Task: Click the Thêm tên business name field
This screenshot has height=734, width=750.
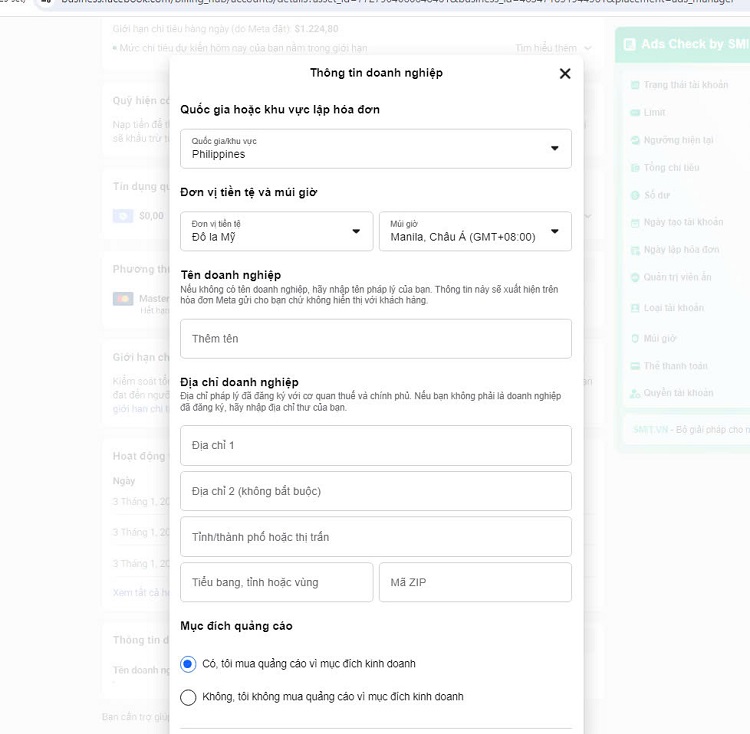Action: tap(375, 339)
